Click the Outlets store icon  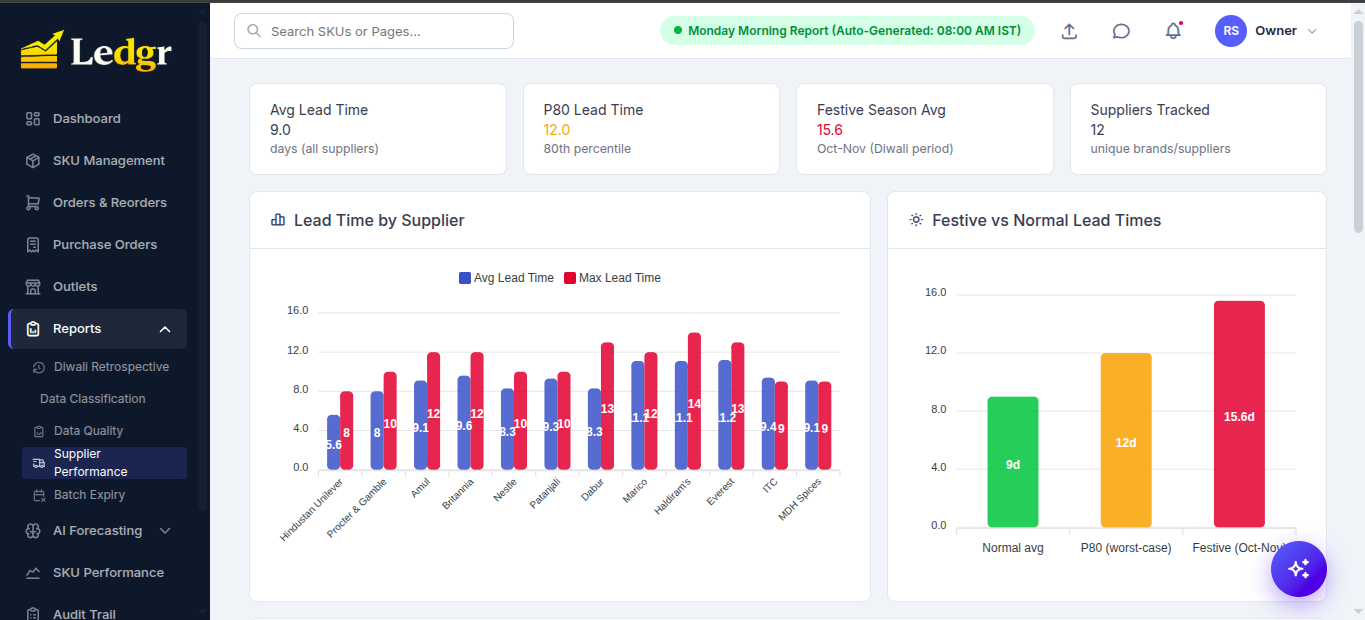click(x=33, y=286)
